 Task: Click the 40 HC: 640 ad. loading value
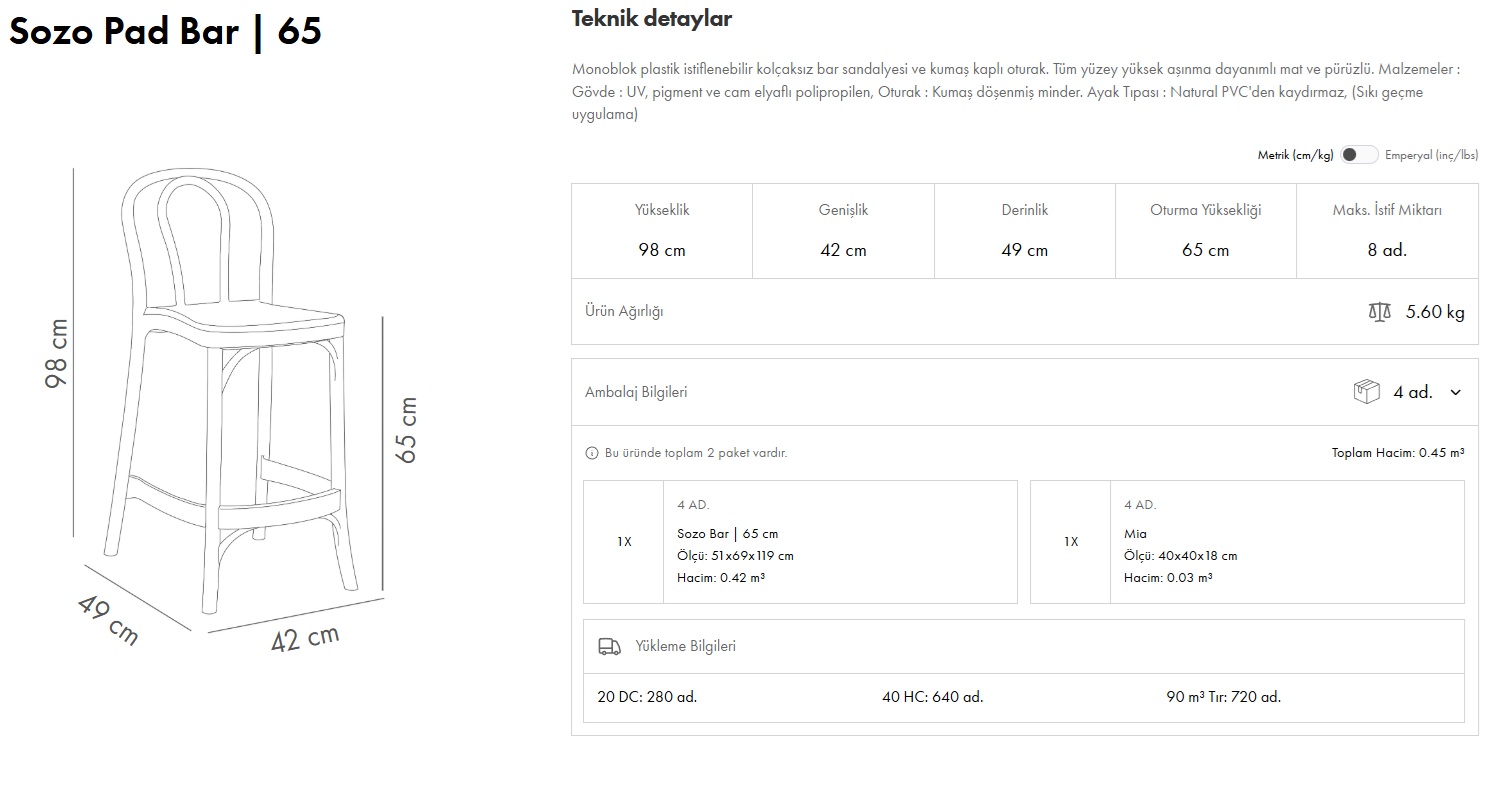pyautogui.click(x=932, y=697)
